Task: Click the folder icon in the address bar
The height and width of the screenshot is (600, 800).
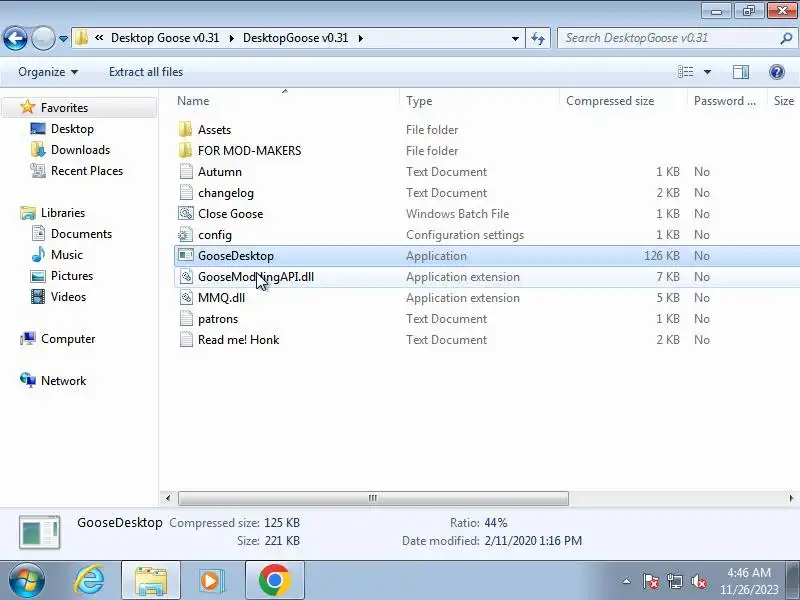Action: [x=82, y=38]
